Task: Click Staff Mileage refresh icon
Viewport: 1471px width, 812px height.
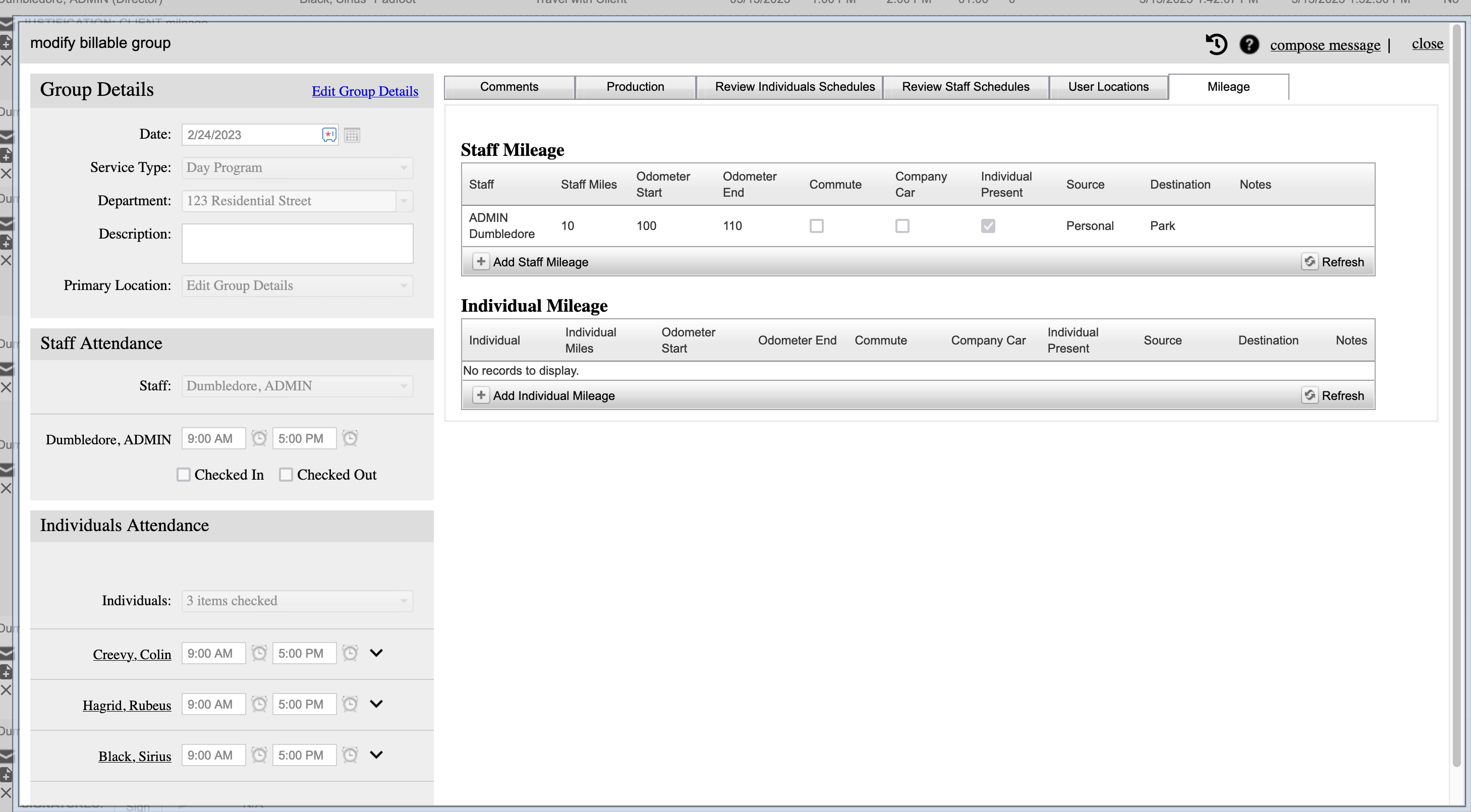Action: coord(1310,262)
